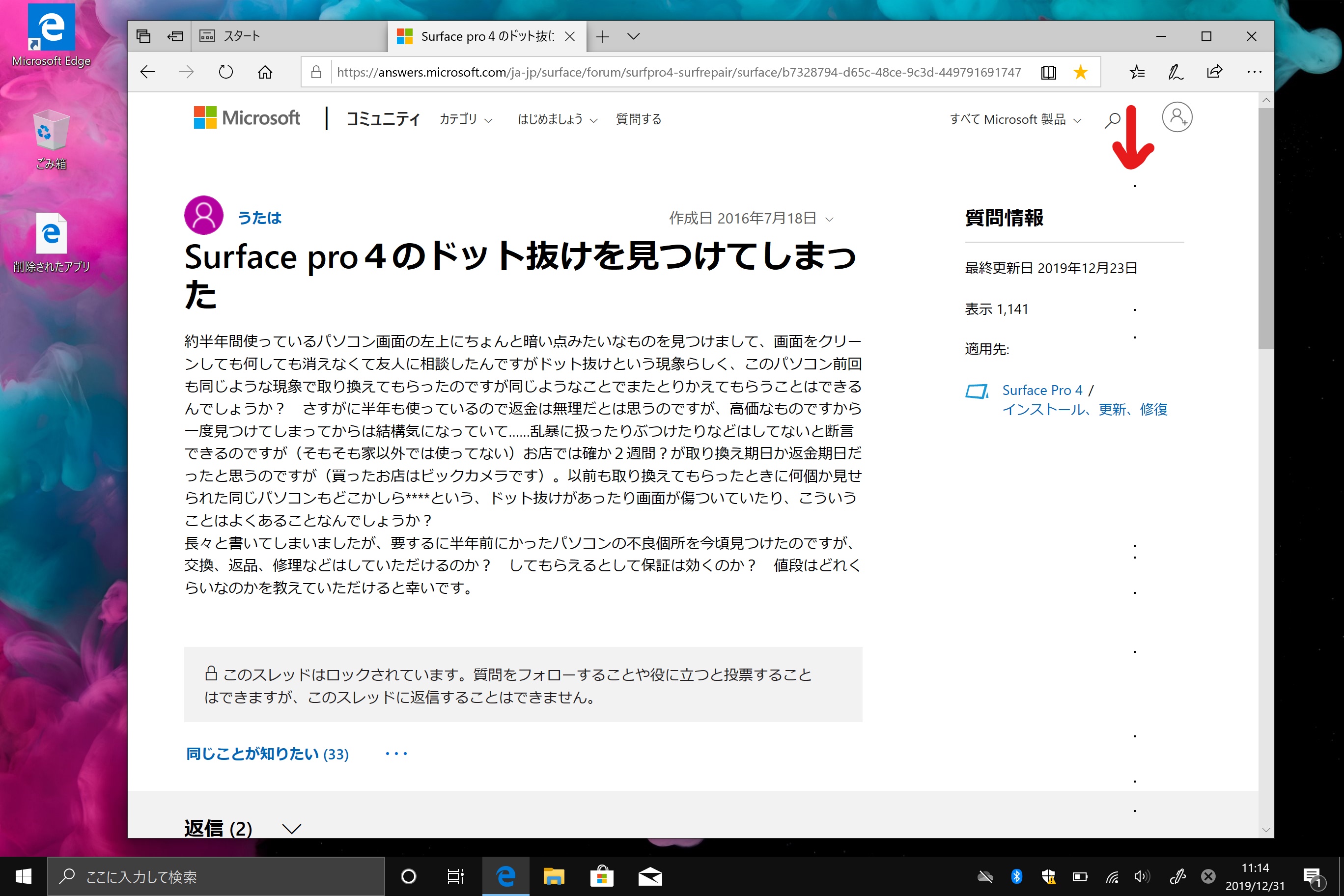1344x896 pixels.
Task: Share this page
Action: [x=1214, y=72]
